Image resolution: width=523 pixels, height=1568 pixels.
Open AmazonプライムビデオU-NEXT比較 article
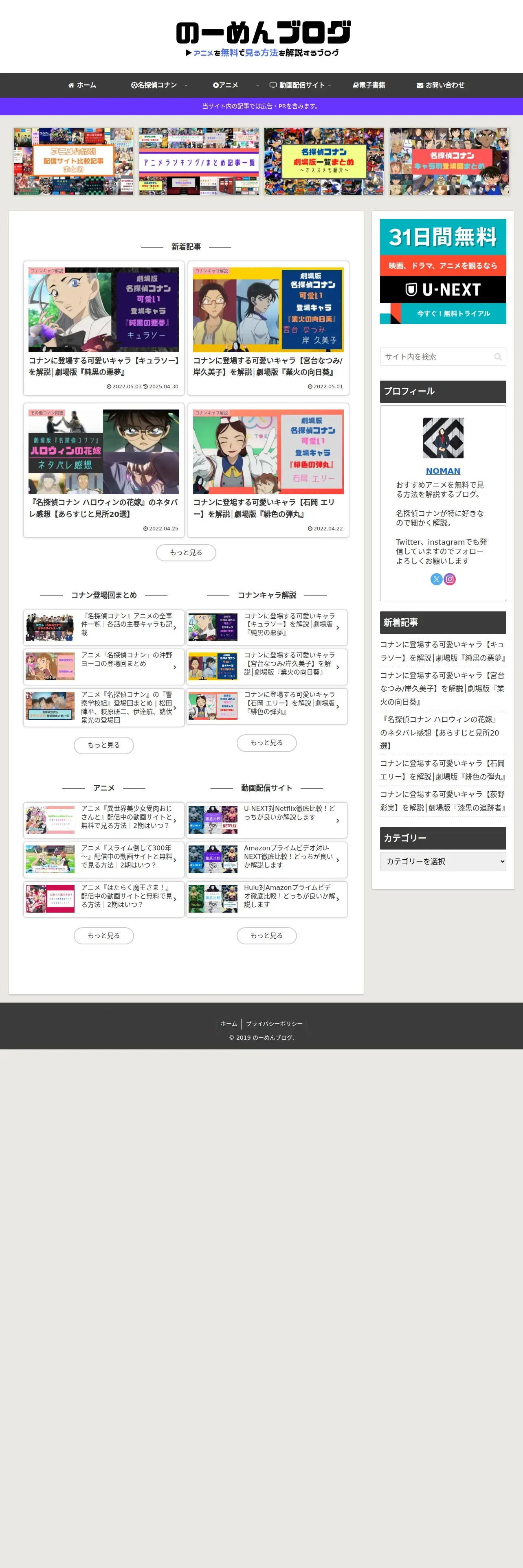[267, 859]
